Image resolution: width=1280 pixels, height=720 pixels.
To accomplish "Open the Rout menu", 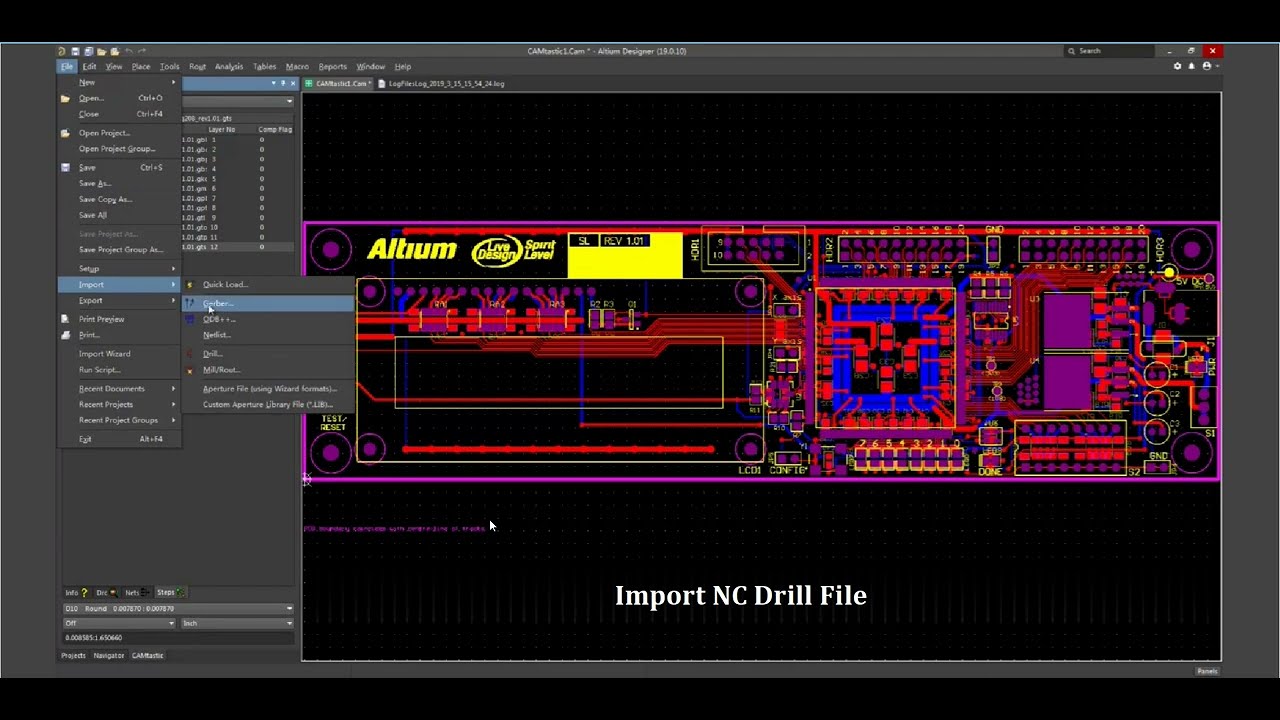I will tap(197, 66).
